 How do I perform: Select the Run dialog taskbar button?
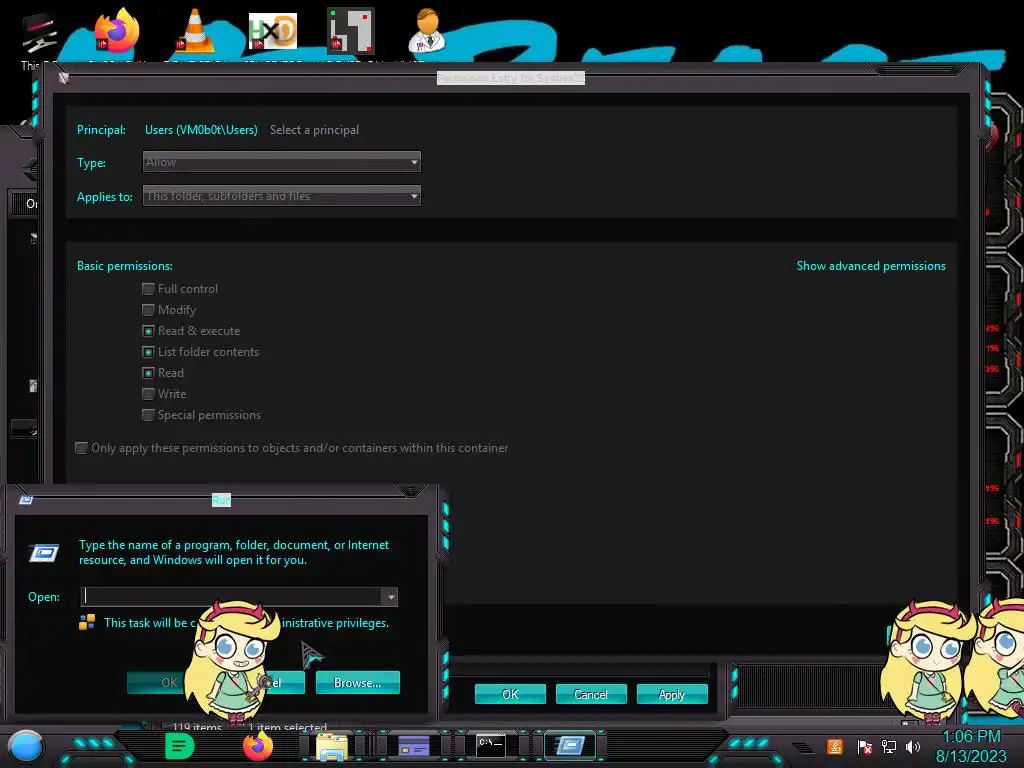coord(570,746)
